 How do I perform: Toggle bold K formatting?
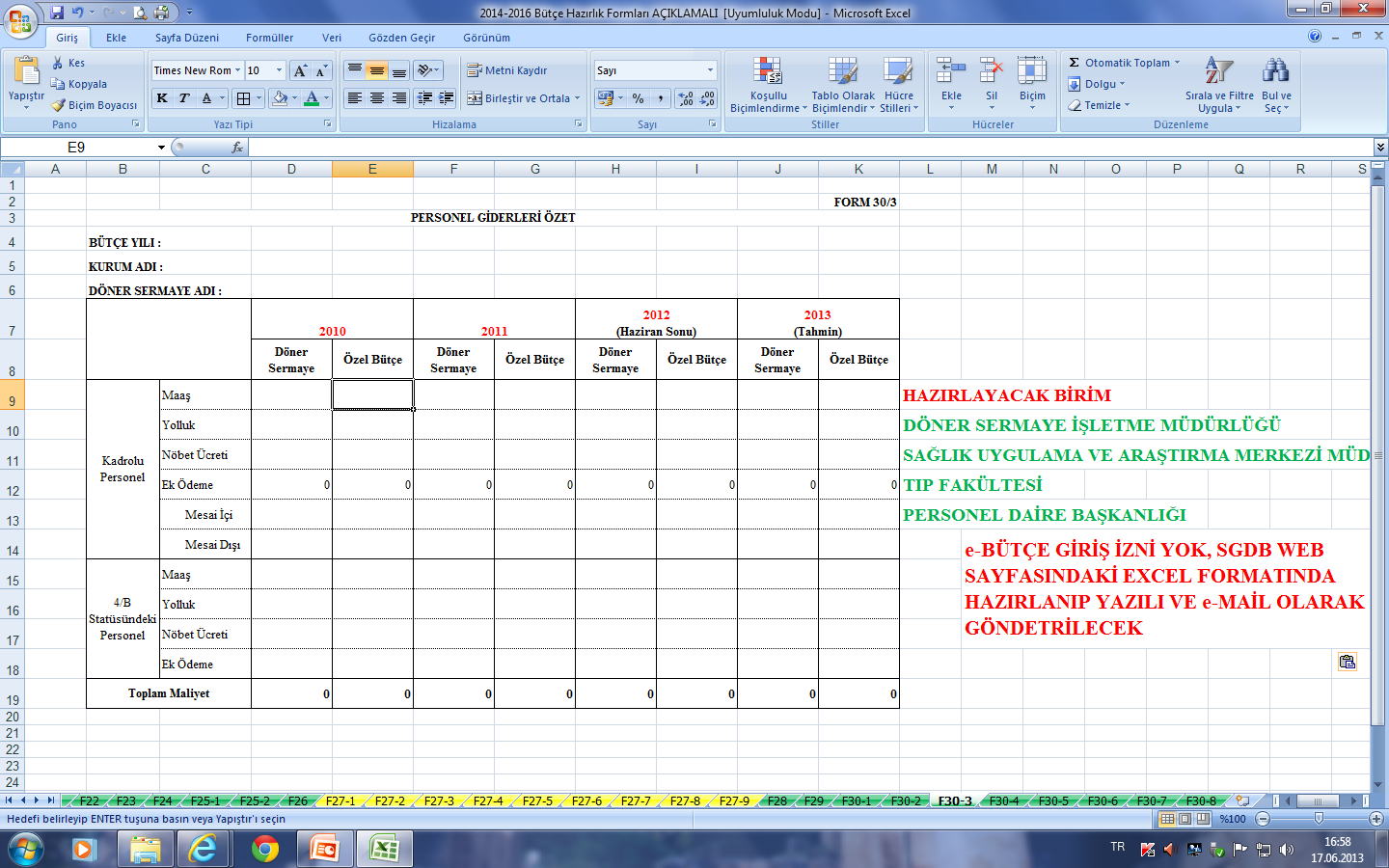click(162, 98)
